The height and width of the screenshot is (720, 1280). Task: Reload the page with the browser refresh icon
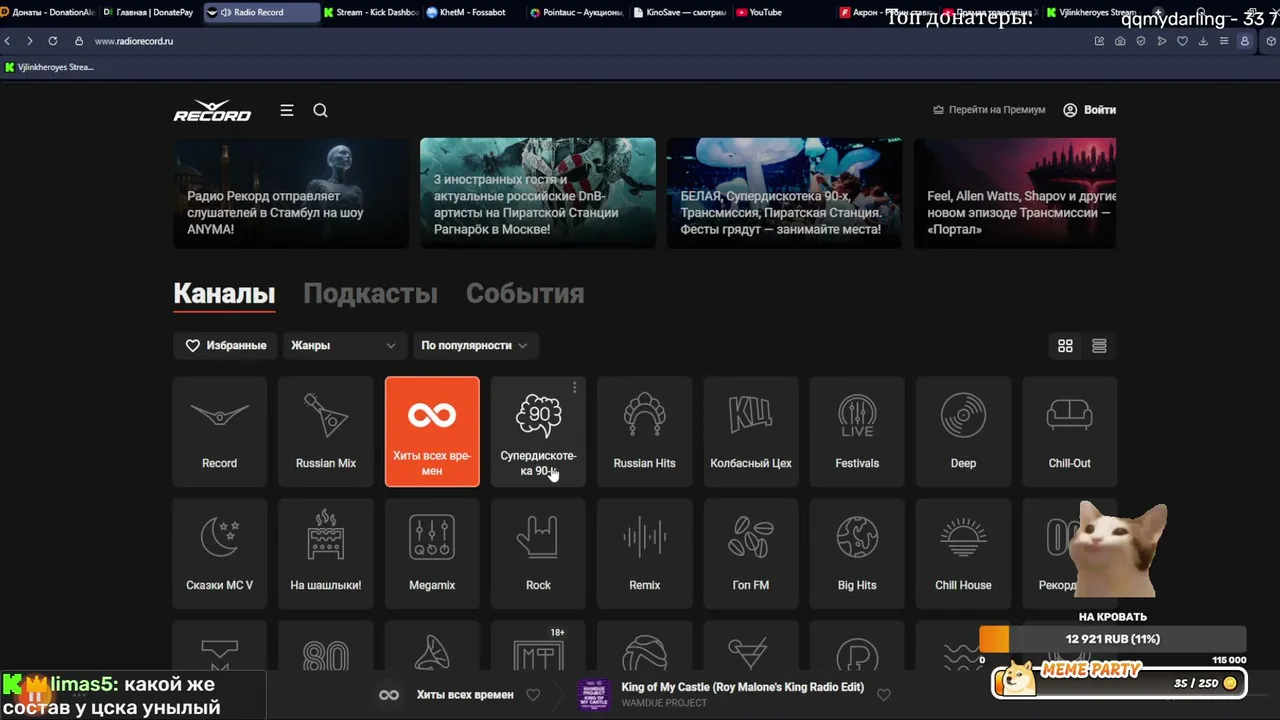click(x=53, y=41)
